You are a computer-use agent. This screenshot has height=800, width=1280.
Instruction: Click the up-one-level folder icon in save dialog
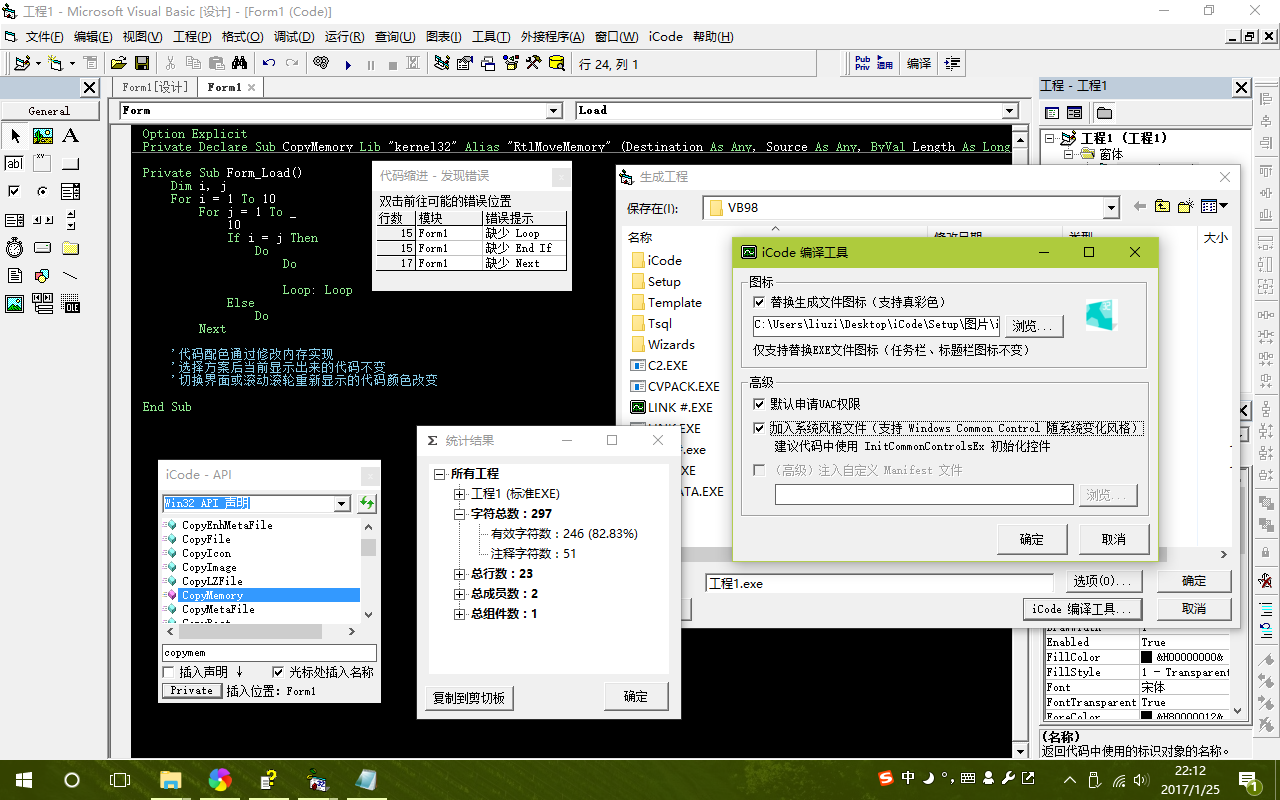click(1162, 207)
